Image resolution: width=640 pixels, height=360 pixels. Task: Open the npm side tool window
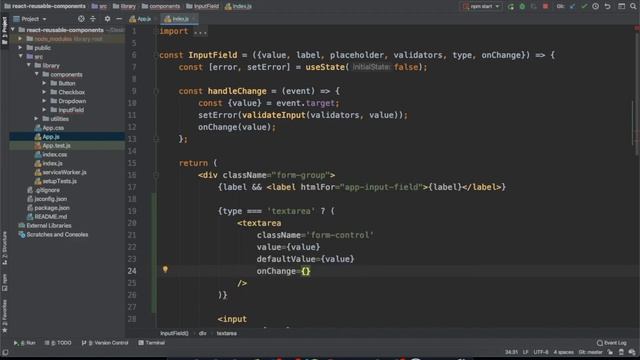click(x=4, y=282)
